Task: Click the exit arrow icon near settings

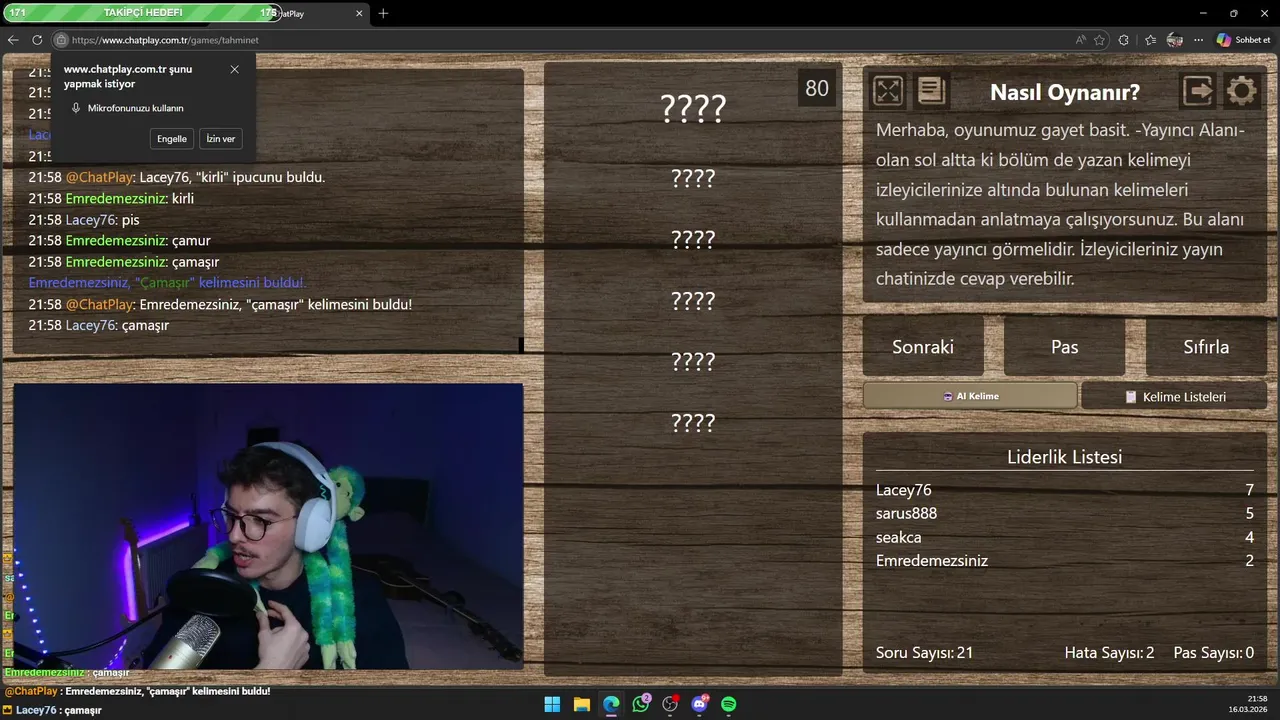Action: [1198, 91]
